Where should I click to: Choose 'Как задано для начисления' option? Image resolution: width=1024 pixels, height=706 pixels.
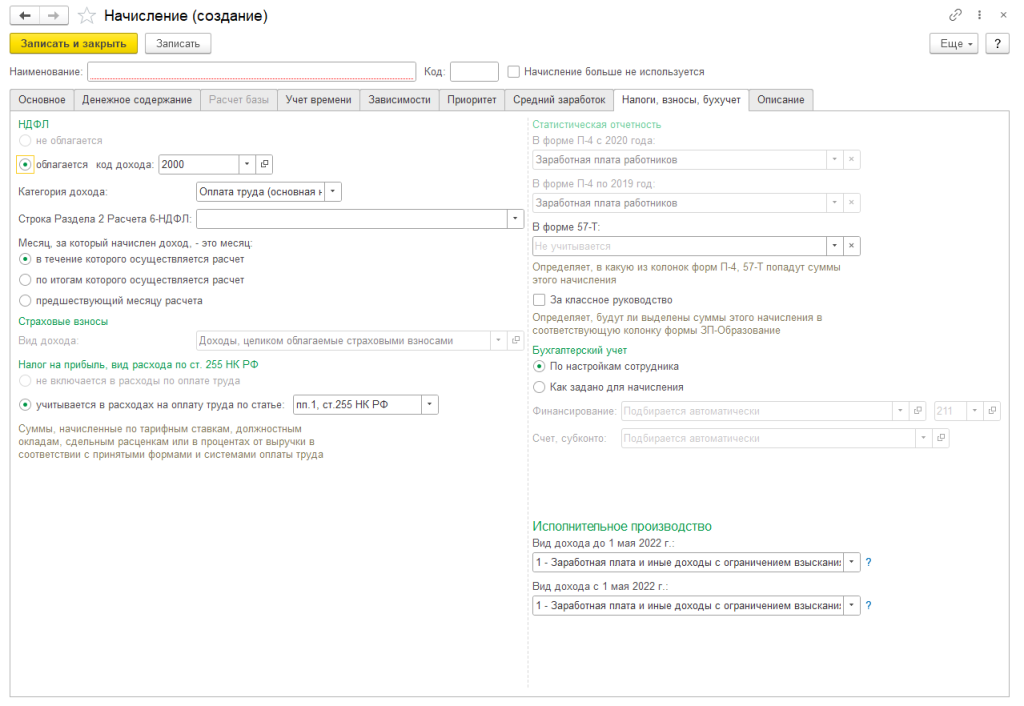[540, 387]
